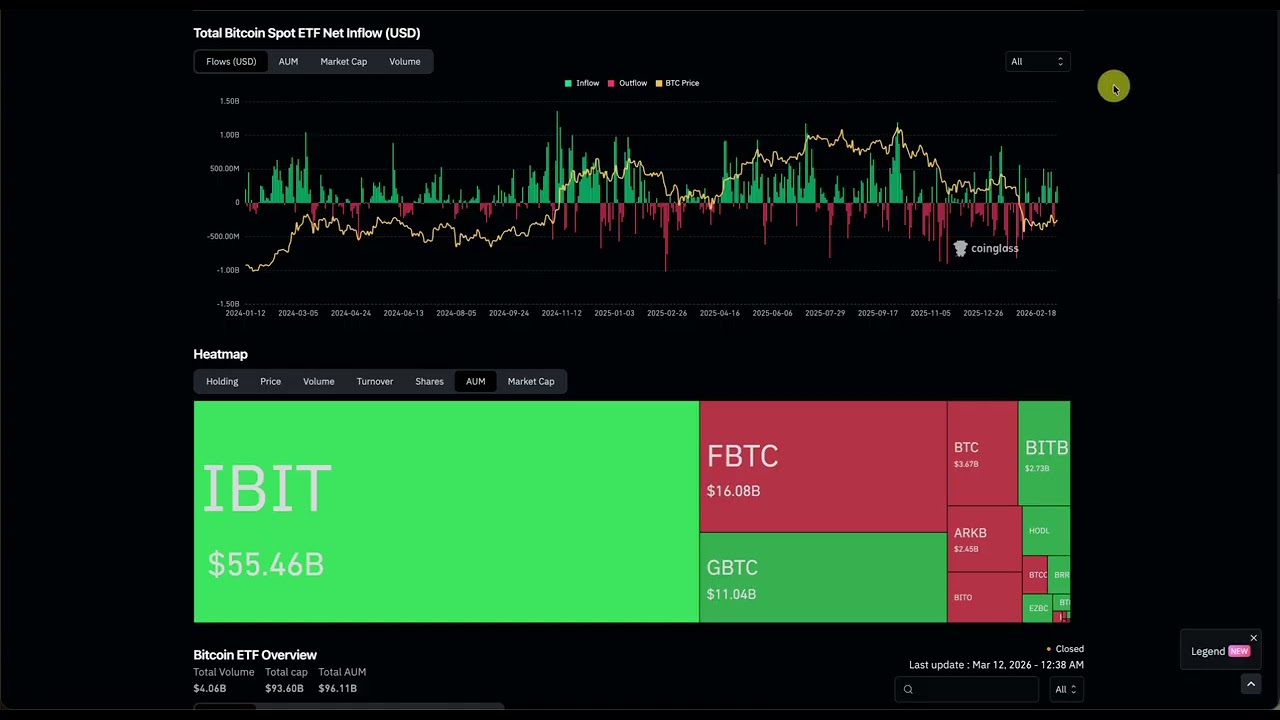Click the BTC $3.67B heatmap tile
The width and height of the screenshot is (1280, 720).
[982, 454]
